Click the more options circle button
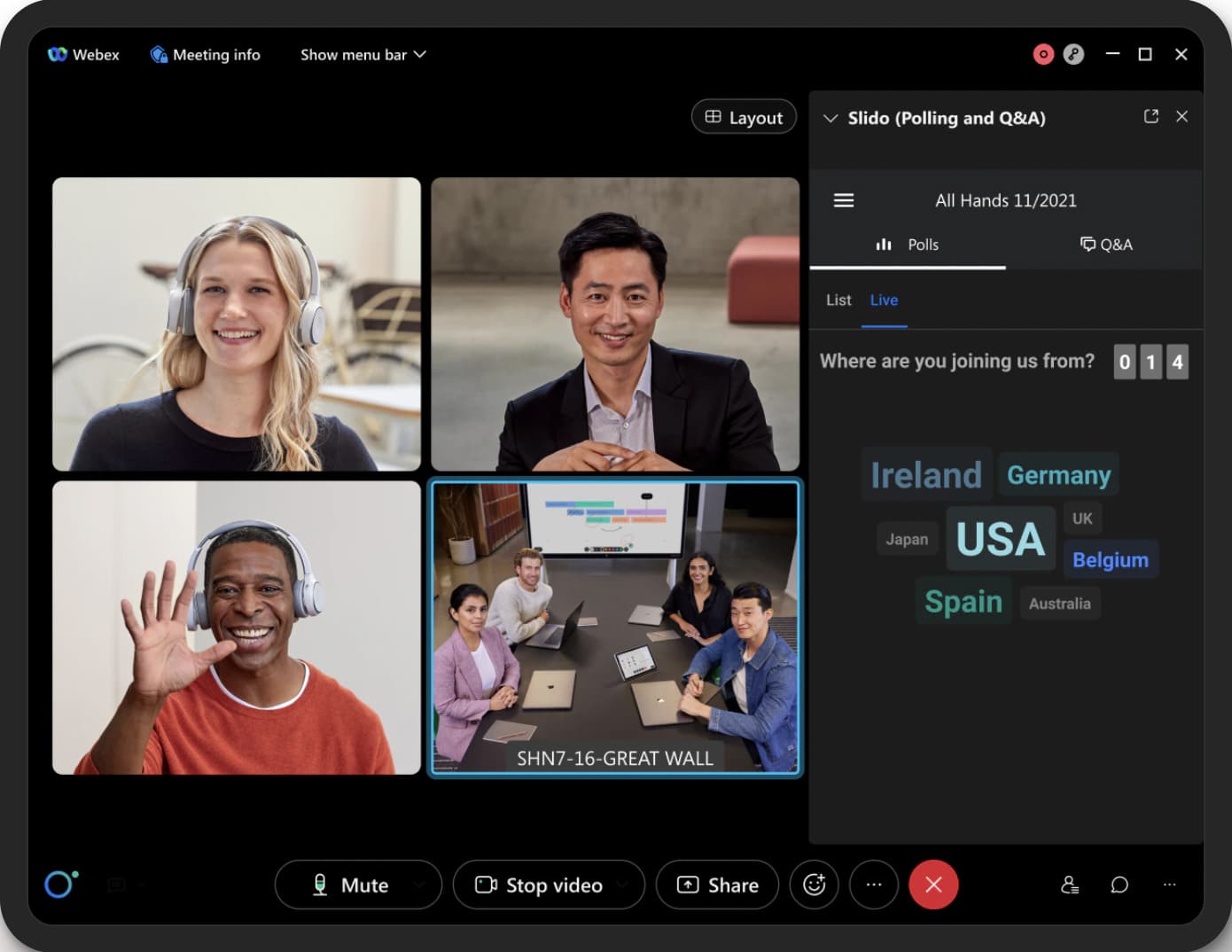The width and height of the screenshot is (1232, 952). (x=874, y=885)
